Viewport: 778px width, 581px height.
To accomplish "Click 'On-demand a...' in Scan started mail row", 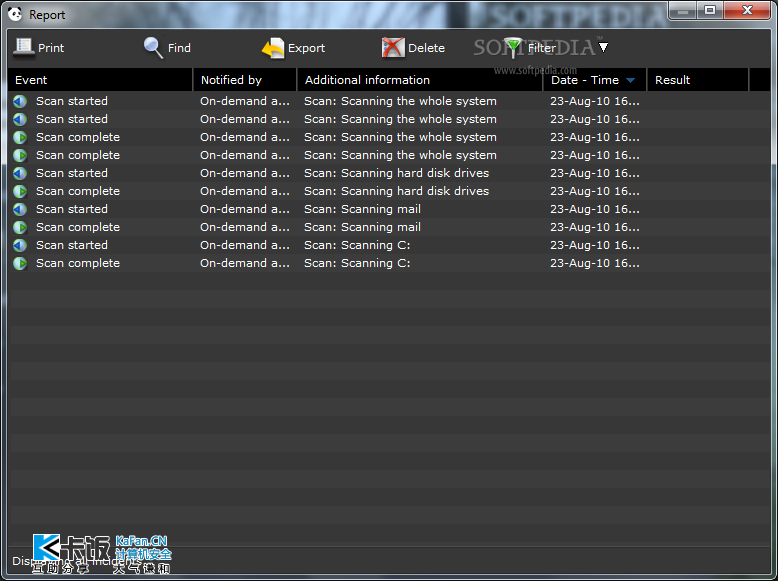I will pyautogui.click(x=245, y=209).
